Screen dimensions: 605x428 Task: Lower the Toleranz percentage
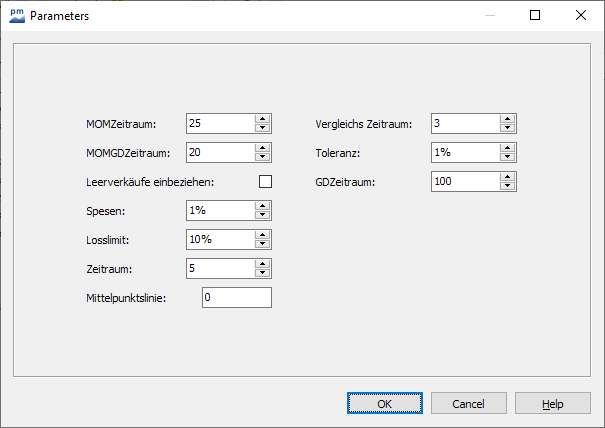(x=507, y=157)
